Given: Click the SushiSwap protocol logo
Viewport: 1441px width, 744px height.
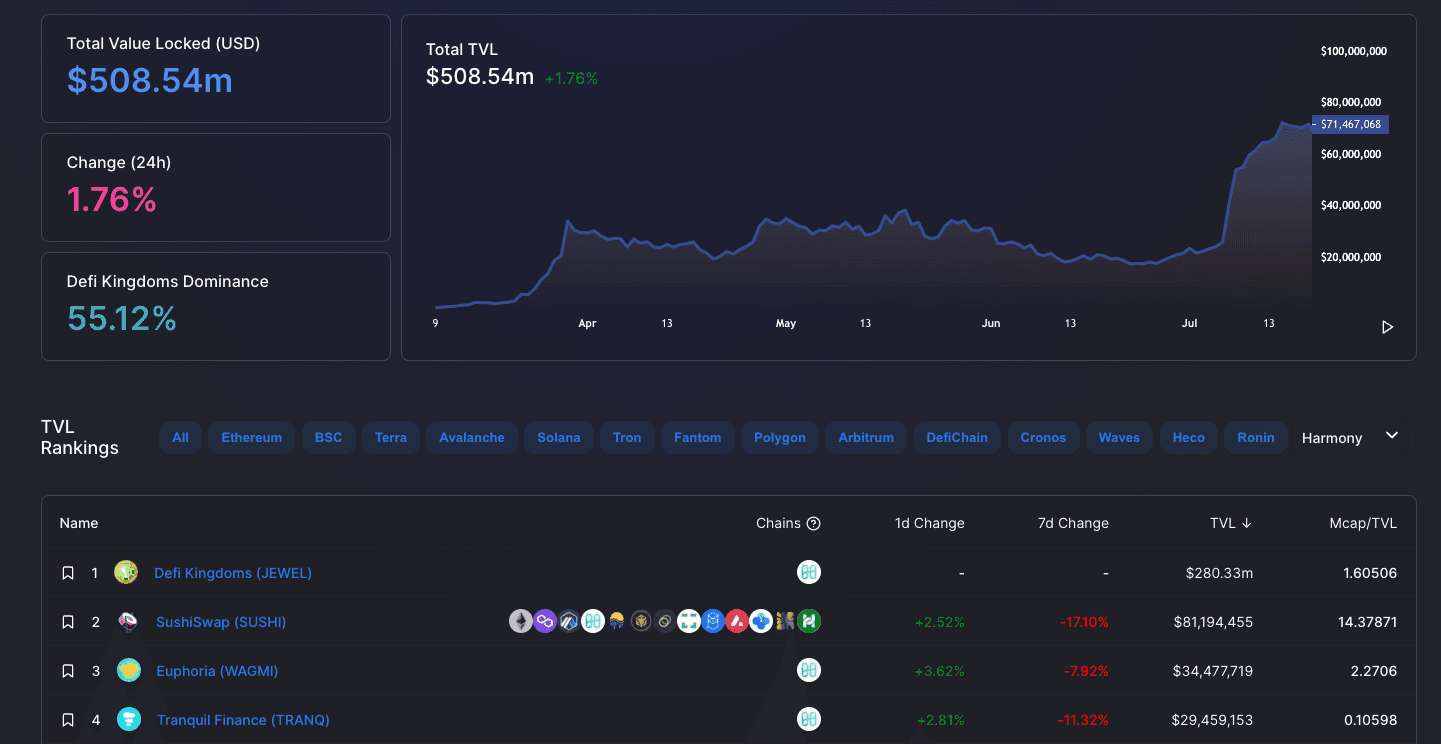Looking at the screenshot, I should pos(128,622).
